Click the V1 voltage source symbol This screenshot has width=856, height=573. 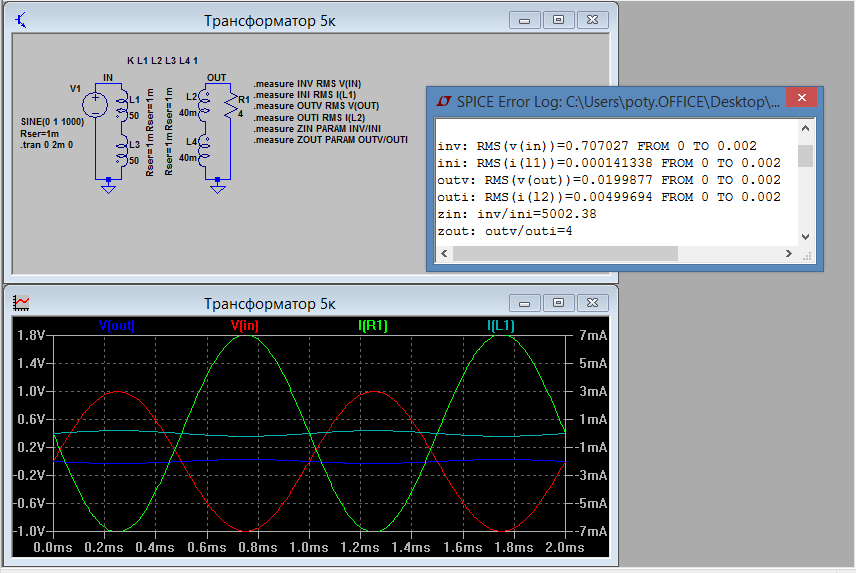96,102
